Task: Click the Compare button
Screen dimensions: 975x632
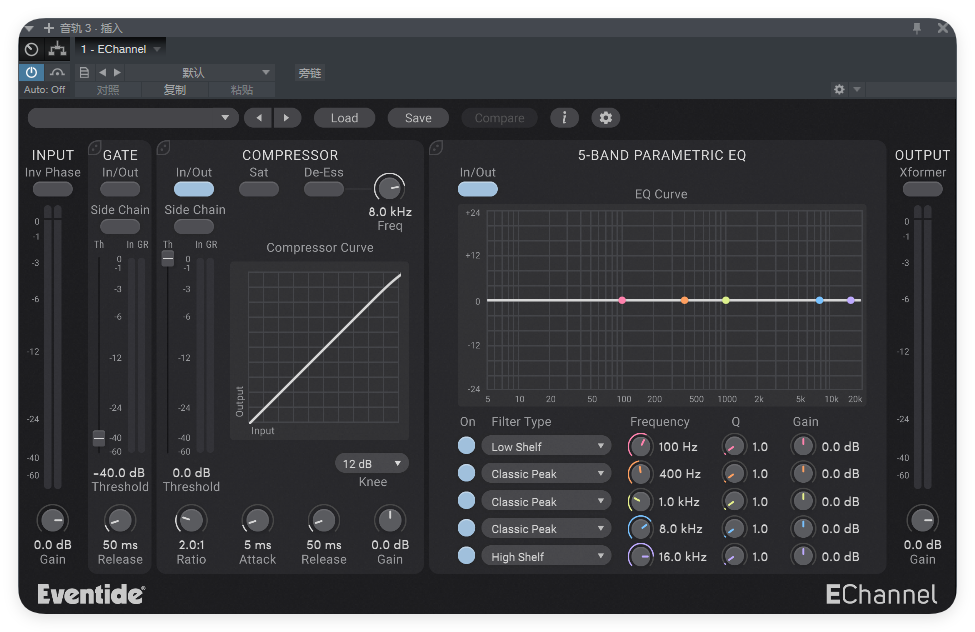Action: [499, 118]
